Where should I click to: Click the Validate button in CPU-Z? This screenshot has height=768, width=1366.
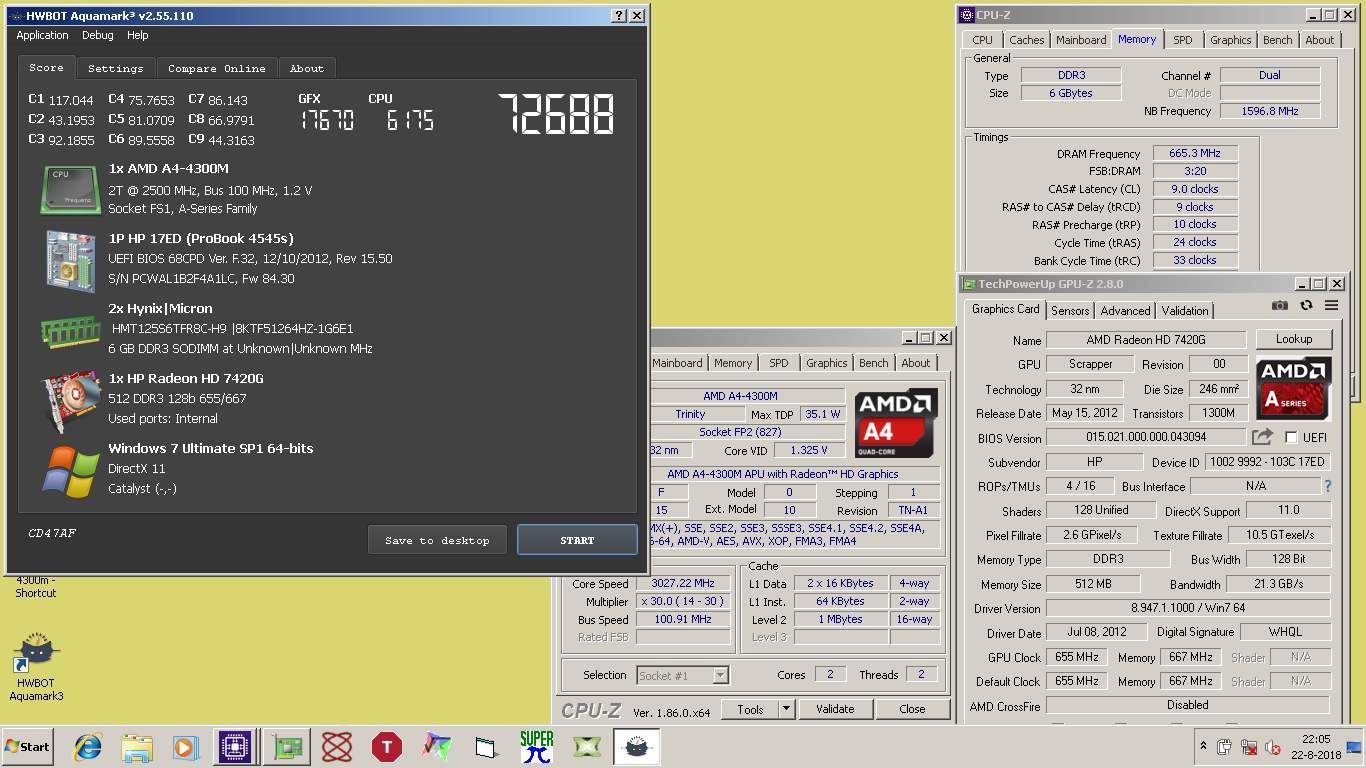click(835, 709)
